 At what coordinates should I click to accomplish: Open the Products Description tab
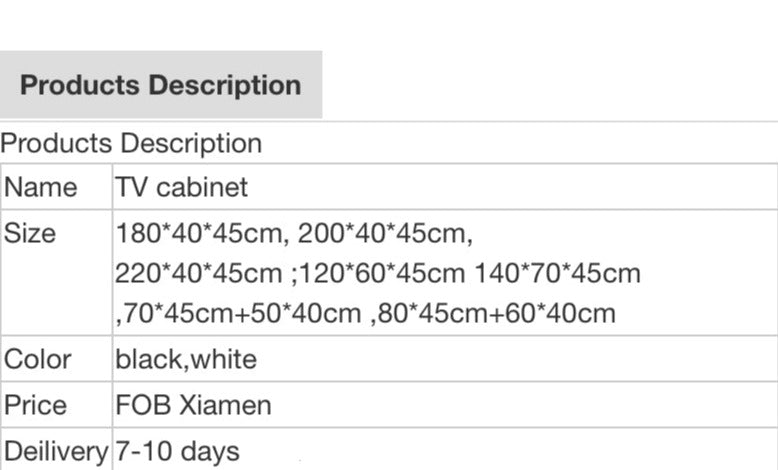tap(160, 85)
